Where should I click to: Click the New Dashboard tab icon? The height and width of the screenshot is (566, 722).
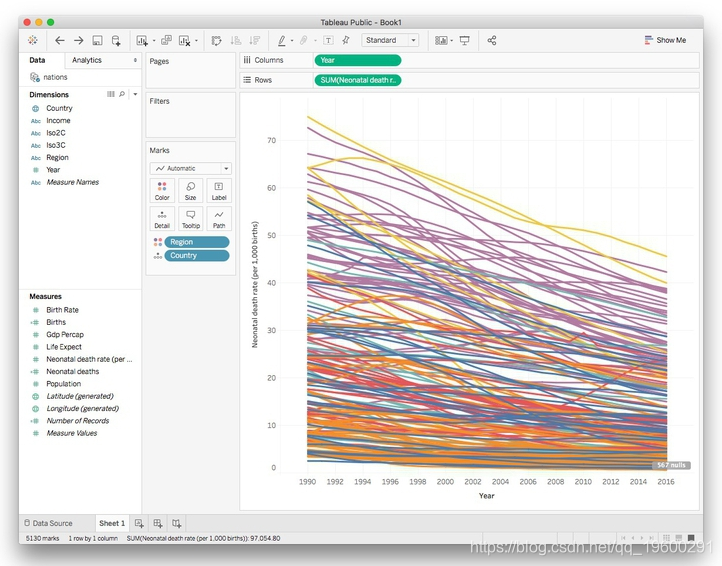(x=158, y=523)
